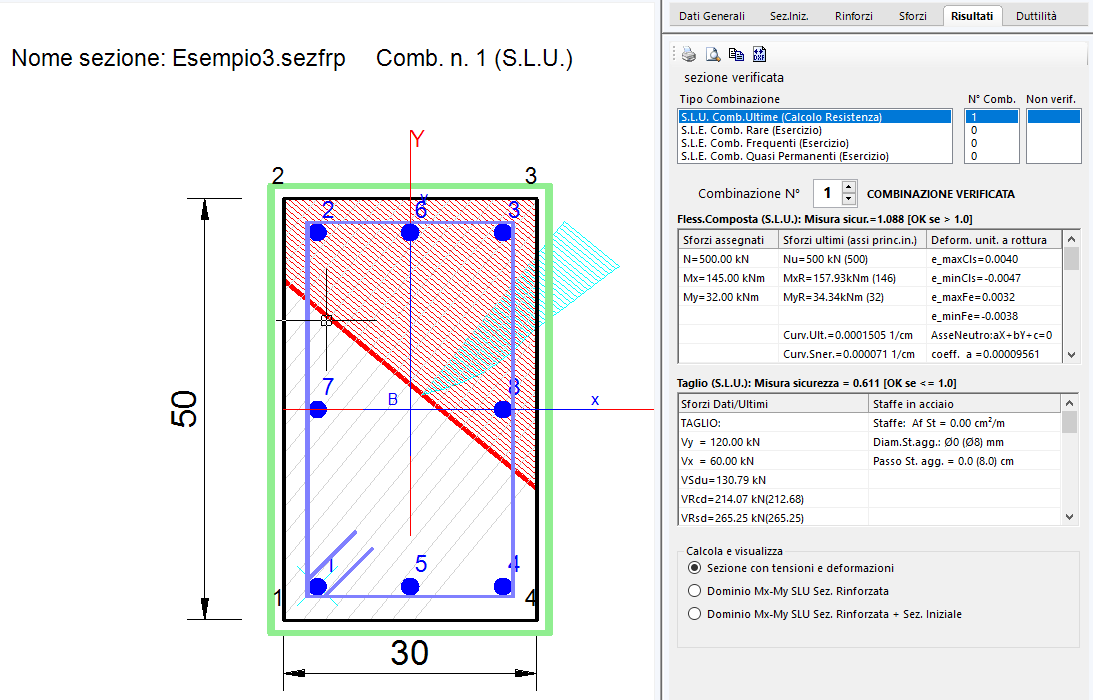This screenshot has width=1093, height=700.
Task: Click the highlighted Non verif. list entry
Action: click(x=1053, y=117)
